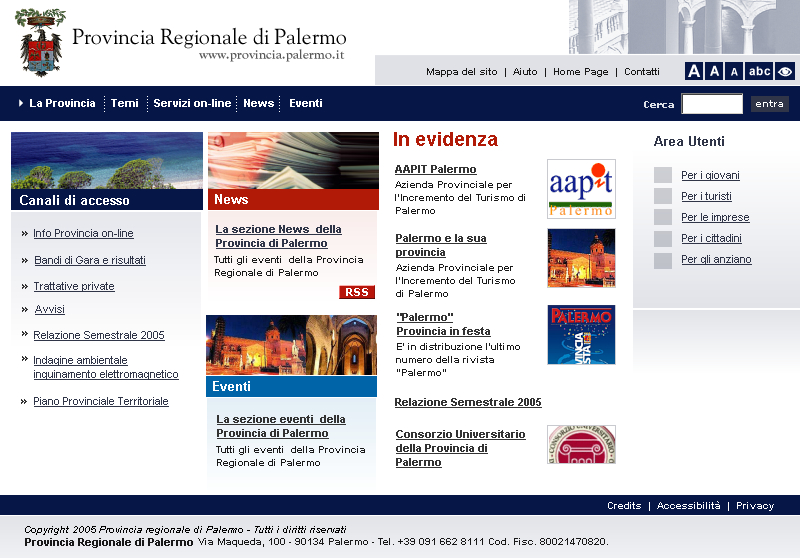Open the News menu item
Image resolution: width=800 pixels, height=558 pixels.
click(x=258, y=103)
